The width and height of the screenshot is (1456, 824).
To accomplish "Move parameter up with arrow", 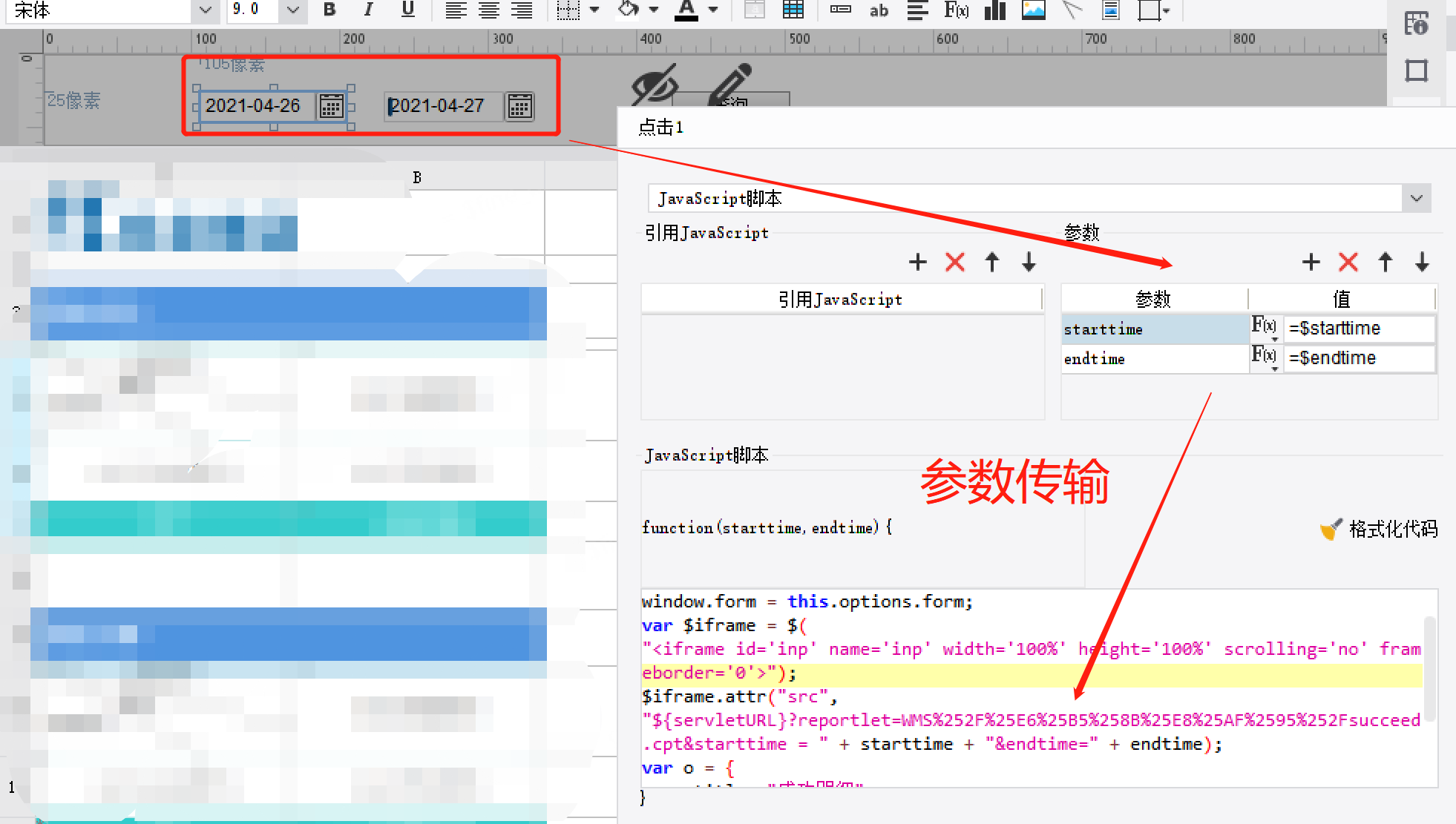I will click(x=1386, y=262).
